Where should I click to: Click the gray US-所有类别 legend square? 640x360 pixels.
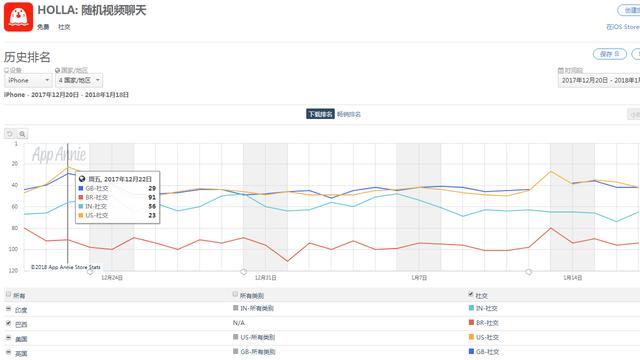point(236,337)
